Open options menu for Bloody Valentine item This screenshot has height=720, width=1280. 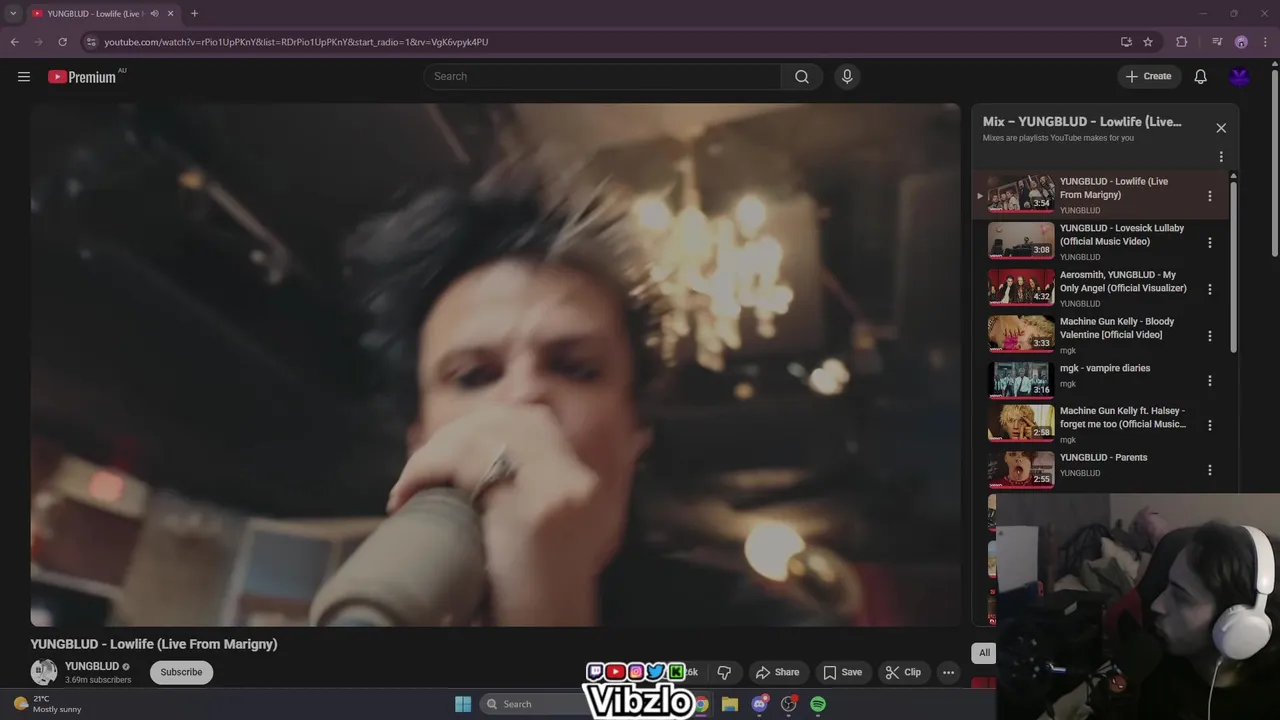tap(1210, 336)
